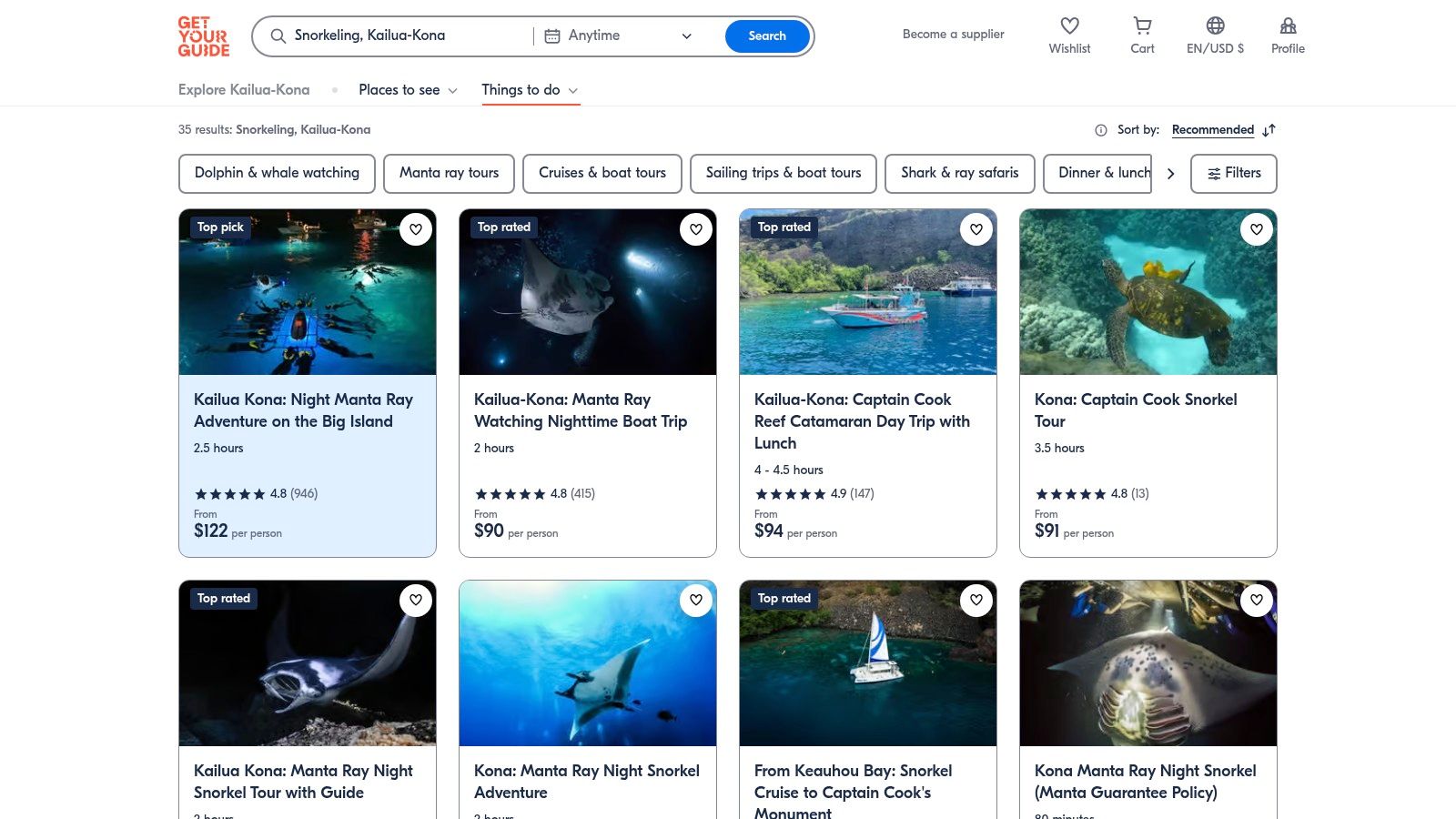1456x819 pixels.
Task: Click the 4 - 4.5 hours duration
Action: pyautogui.click(x=789, y=470)
